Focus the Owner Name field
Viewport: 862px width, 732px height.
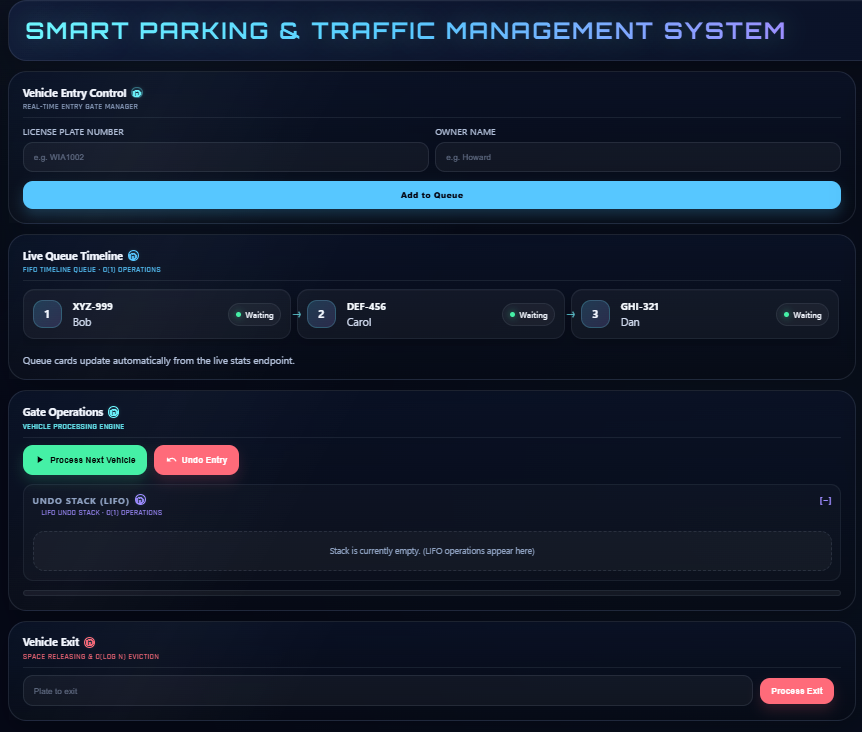coord(638,157)
